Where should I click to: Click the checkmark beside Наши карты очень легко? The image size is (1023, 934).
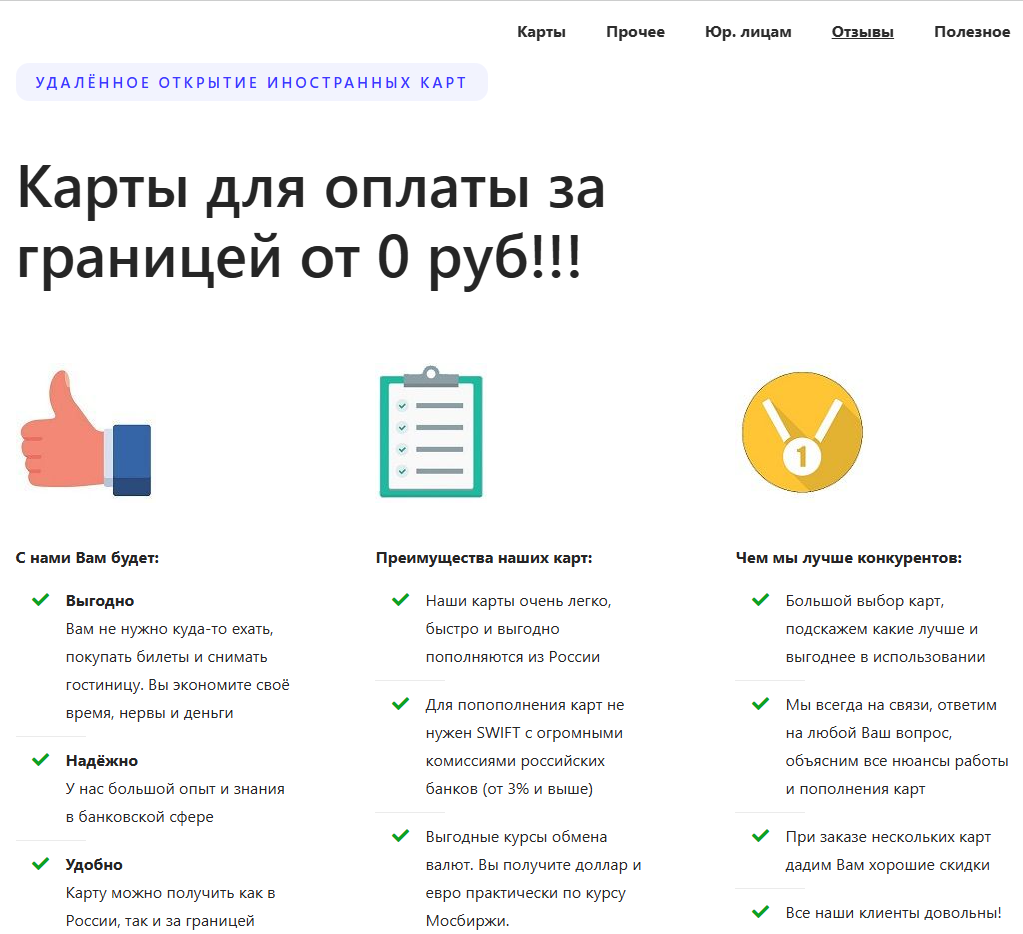tap(401, 599)
